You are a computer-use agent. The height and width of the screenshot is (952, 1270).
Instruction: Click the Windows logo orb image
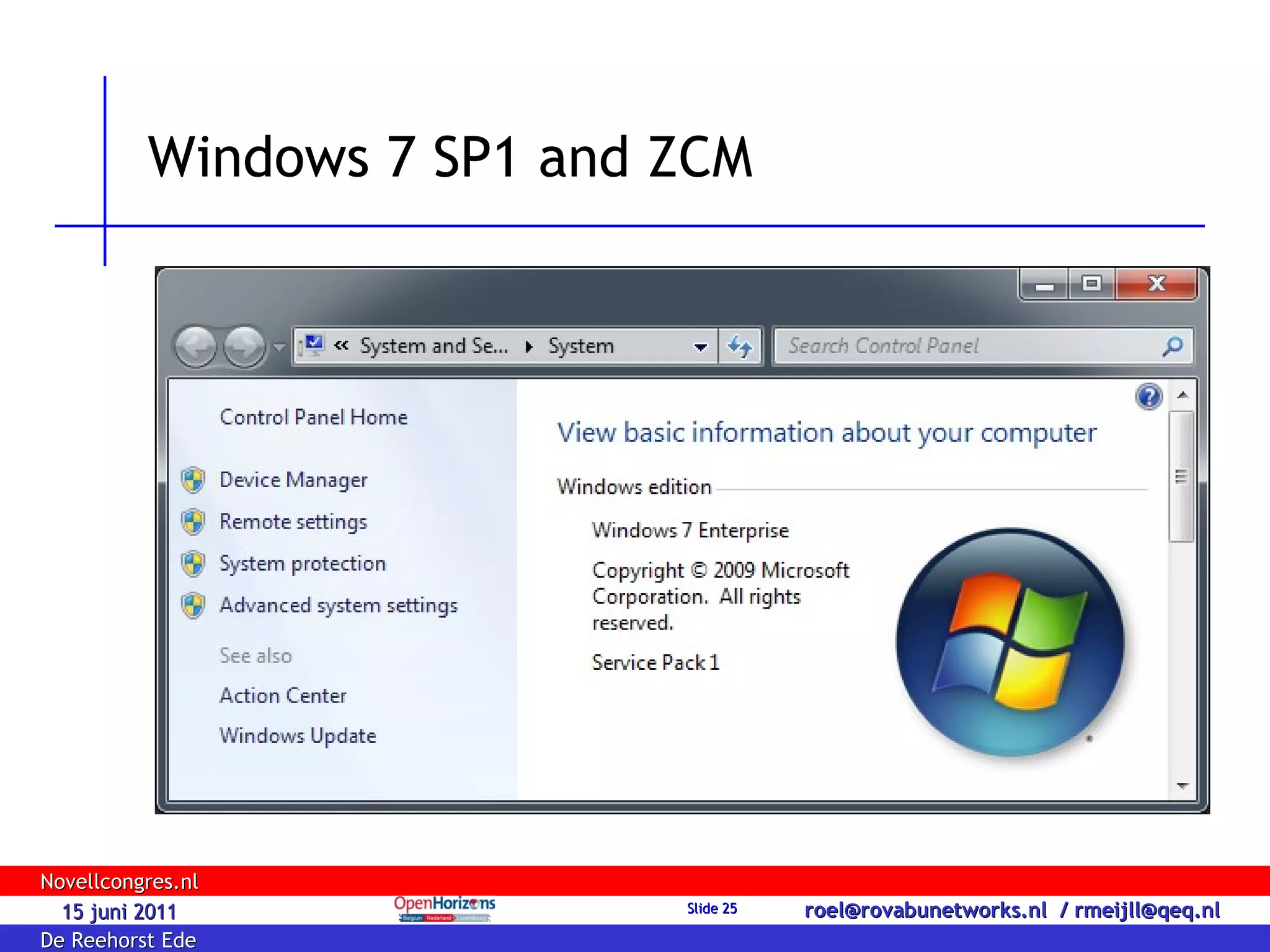[x=1010, y=642]
